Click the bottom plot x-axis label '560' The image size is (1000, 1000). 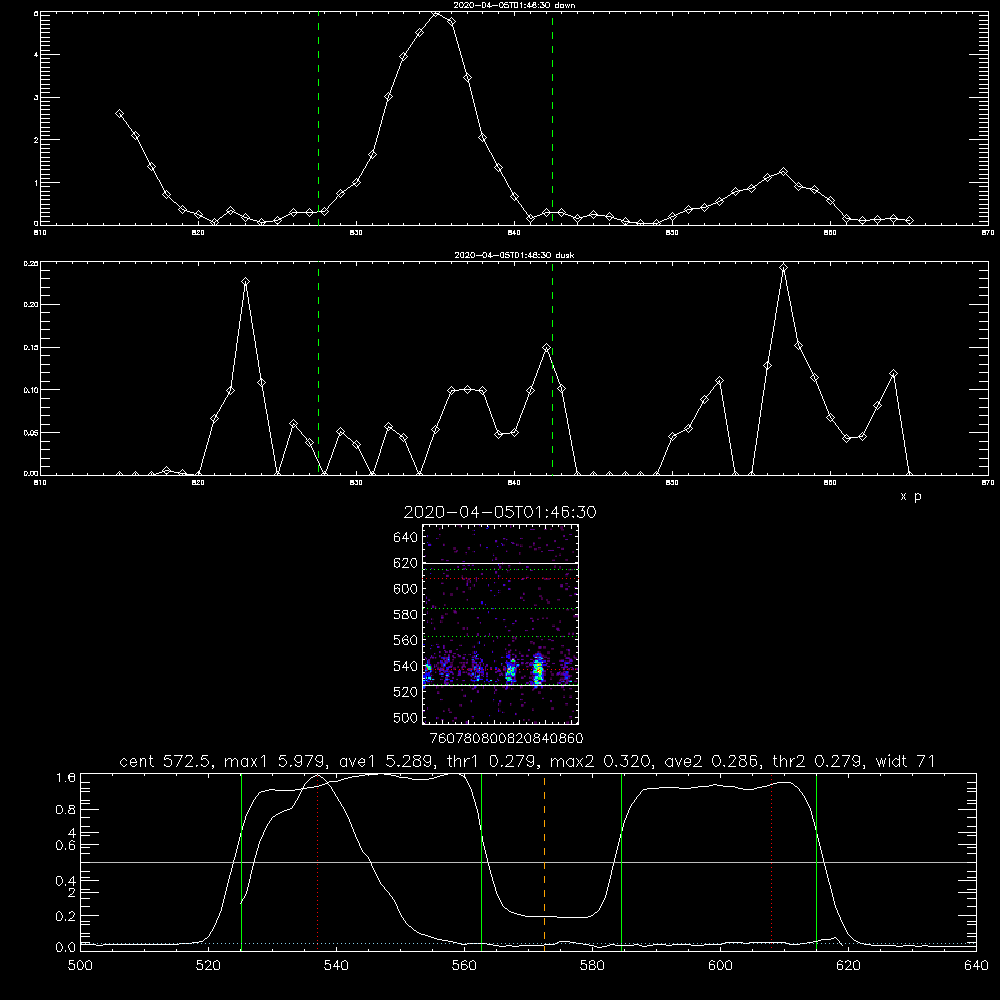[464, 966]
